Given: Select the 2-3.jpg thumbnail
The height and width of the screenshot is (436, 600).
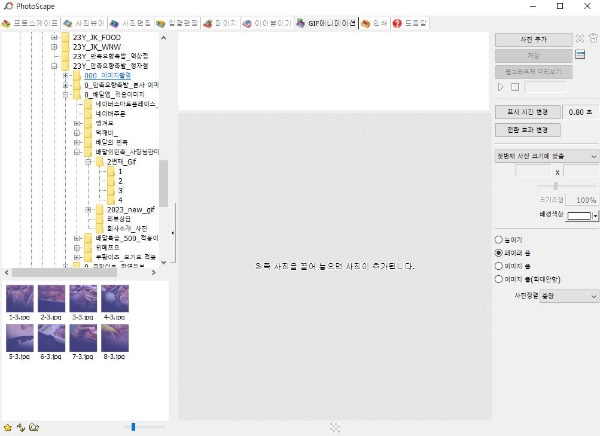Looking at the screenshot, I should pyautogui.click(x=51, y=299).
